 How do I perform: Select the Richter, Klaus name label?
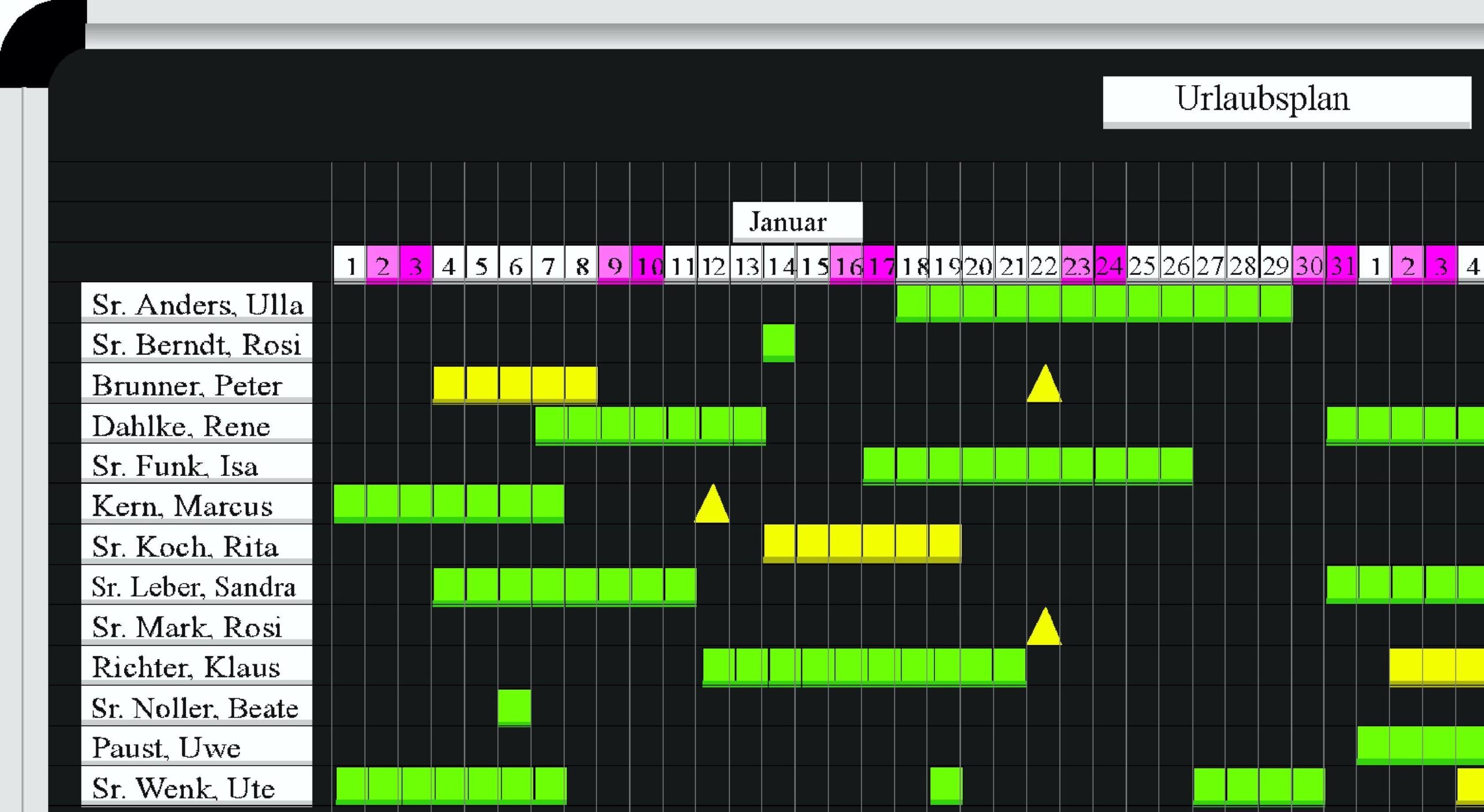(197, 665)
